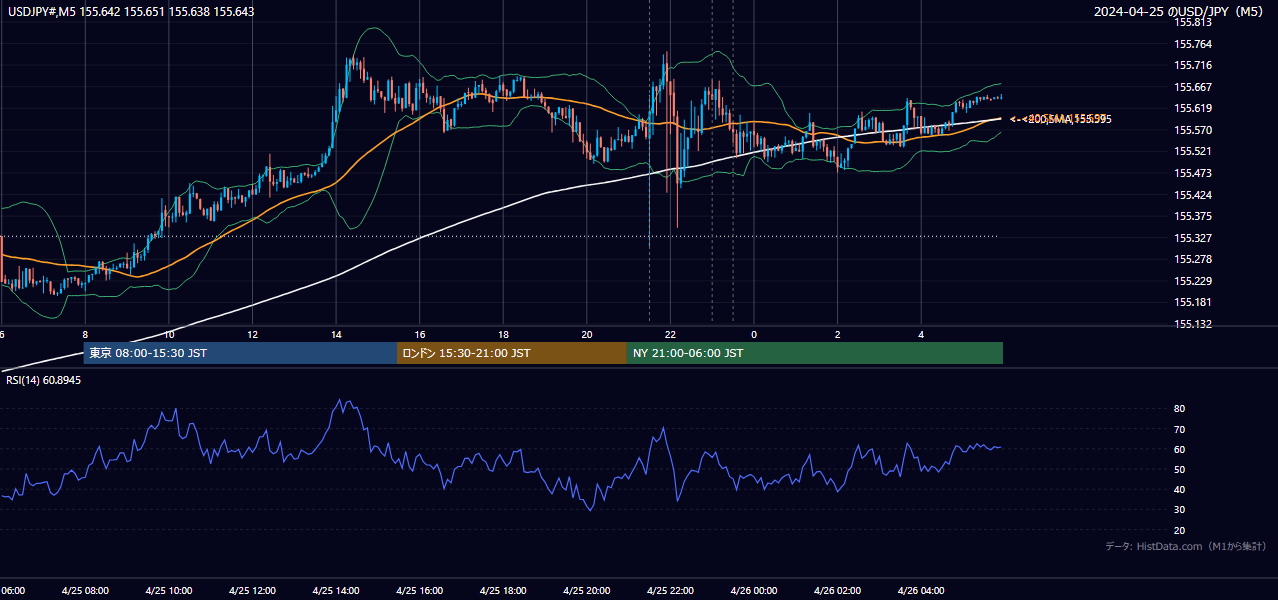
Task: Click the 4/25 18:00 date label
Action: [503, 590]
